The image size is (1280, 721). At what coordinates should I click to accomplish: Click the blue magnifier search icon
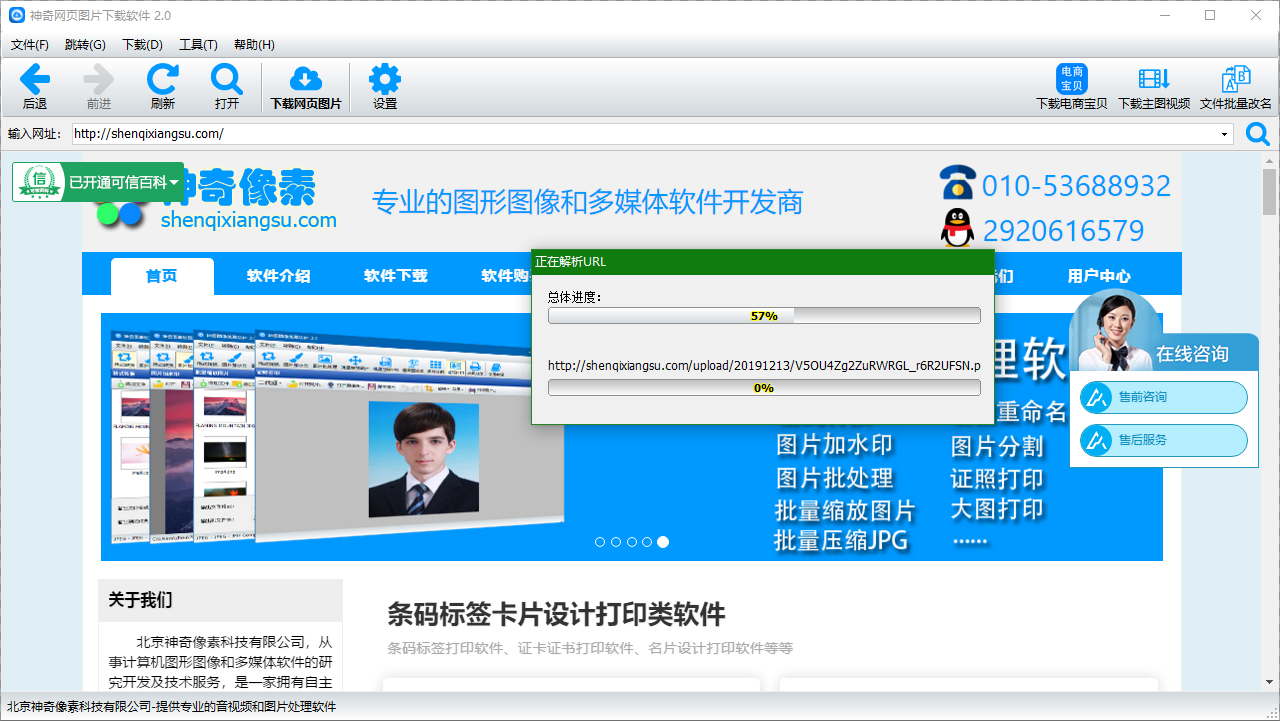click(1257, 132)
